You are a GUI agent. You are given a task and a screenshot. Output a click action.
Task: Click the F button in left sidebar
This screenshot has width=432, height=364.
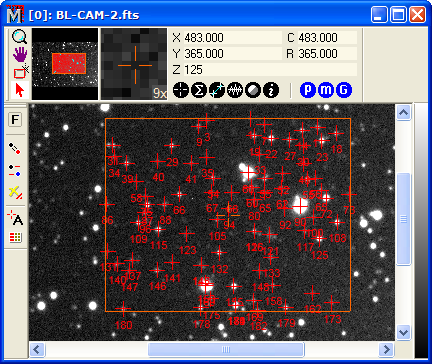click(15, 120)
